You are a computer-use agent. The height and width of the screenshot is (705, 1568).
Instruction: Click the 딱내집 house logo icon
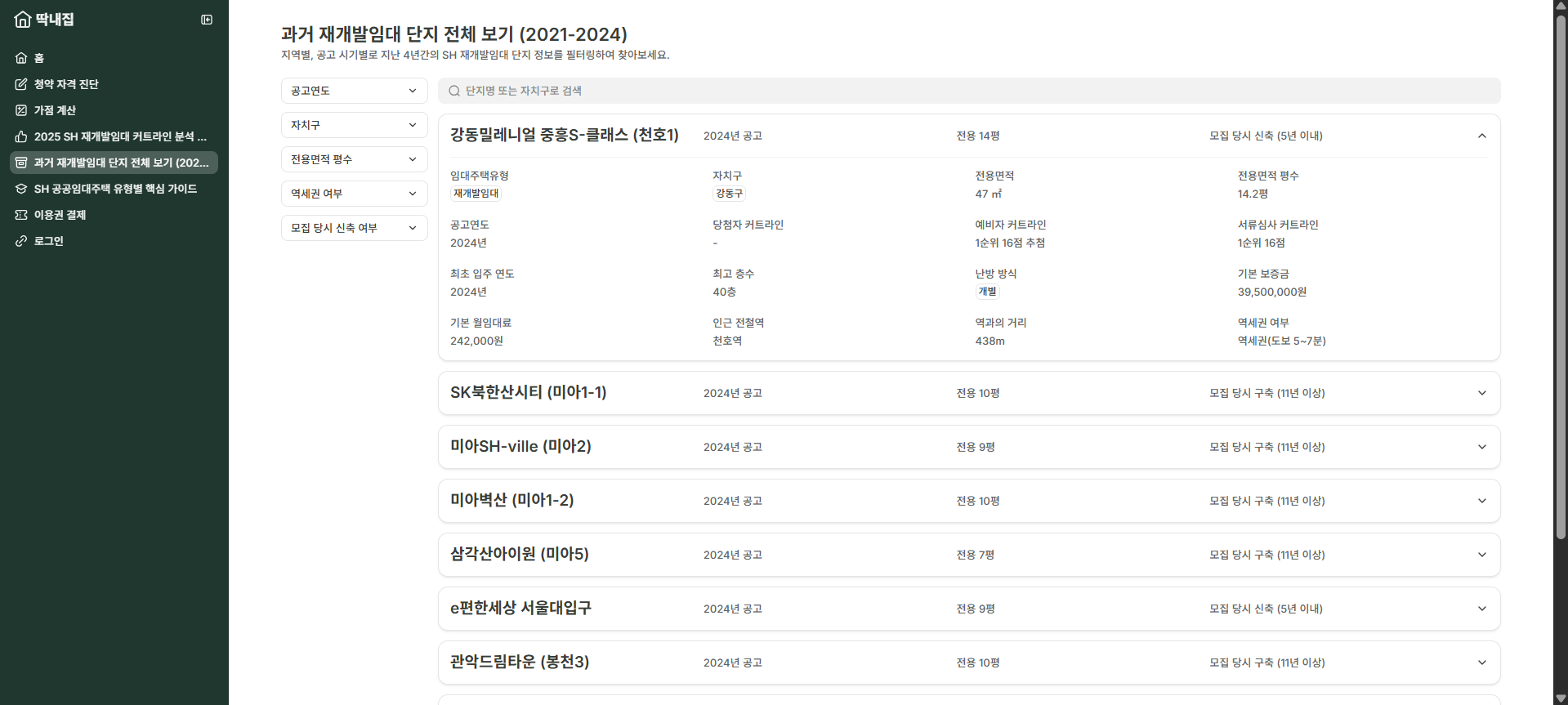tap(23, 19)
